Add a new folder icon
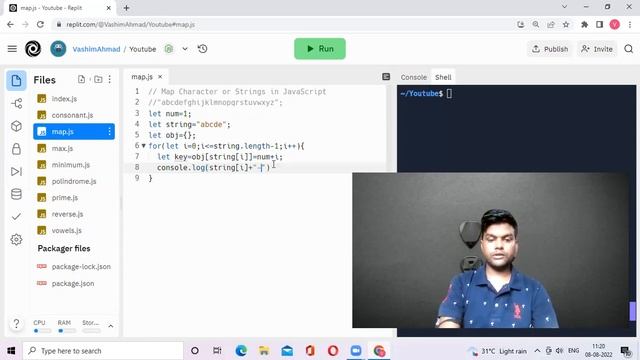The image size is (640, 360). pyautogui.click(x=98, y=79)
